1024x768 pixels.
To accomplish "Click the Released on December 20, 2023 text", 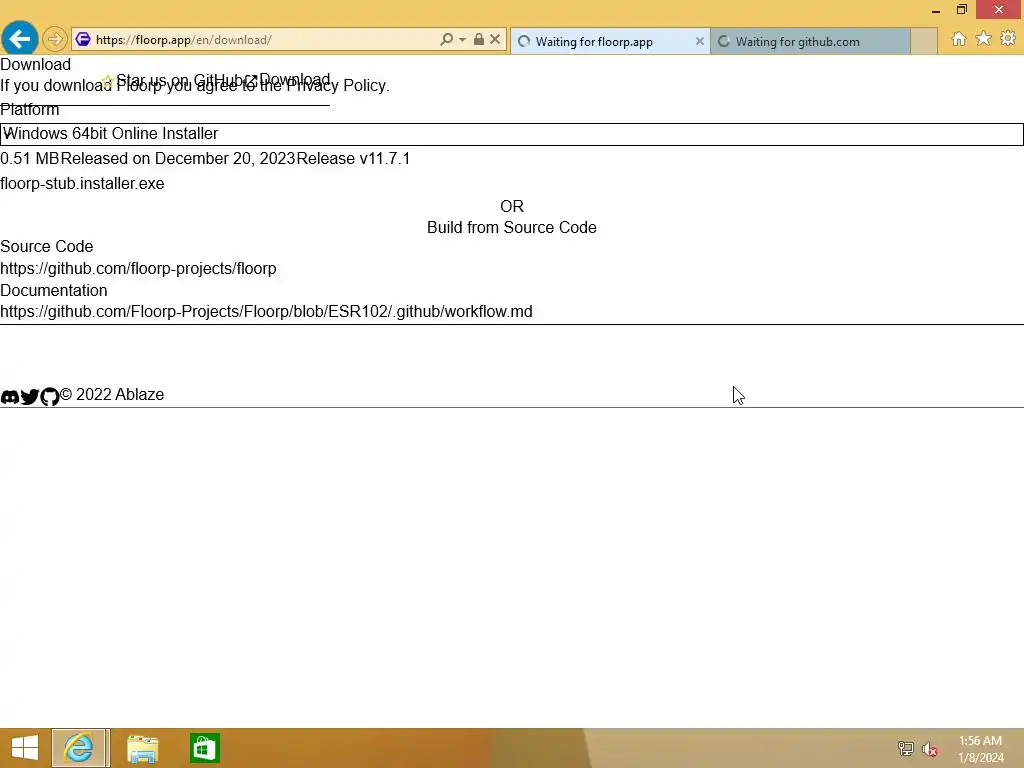I will pos(178,159).
